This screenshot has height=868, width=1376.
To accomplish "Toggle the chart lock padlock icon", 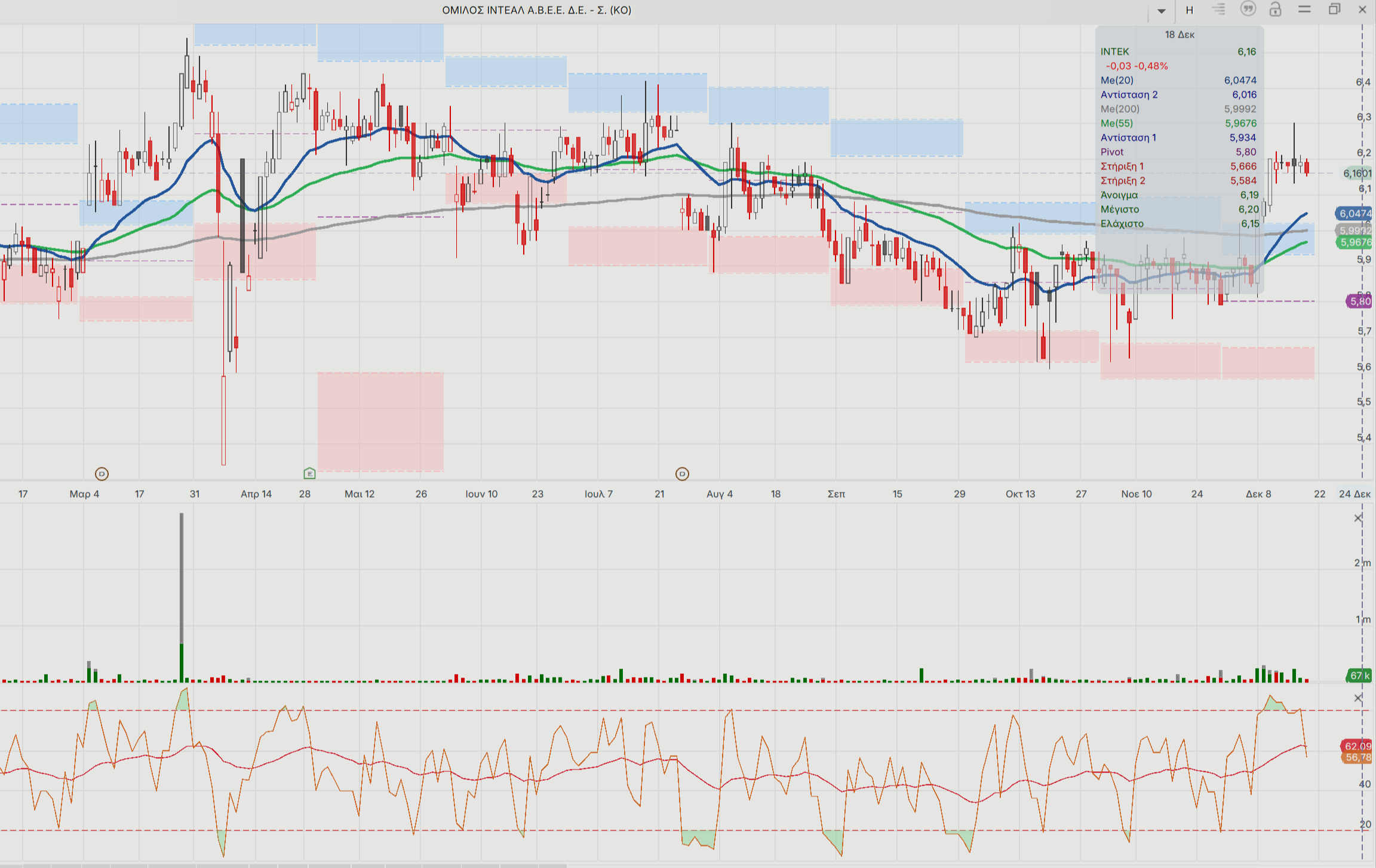I will click(x=1275, y=10).
